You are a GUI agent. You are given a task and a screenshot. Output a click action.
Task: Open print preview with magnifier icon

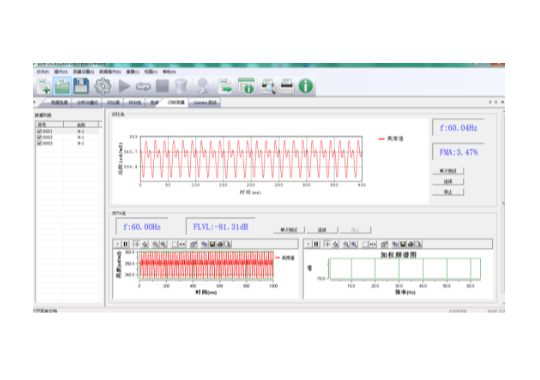[268, 86]
